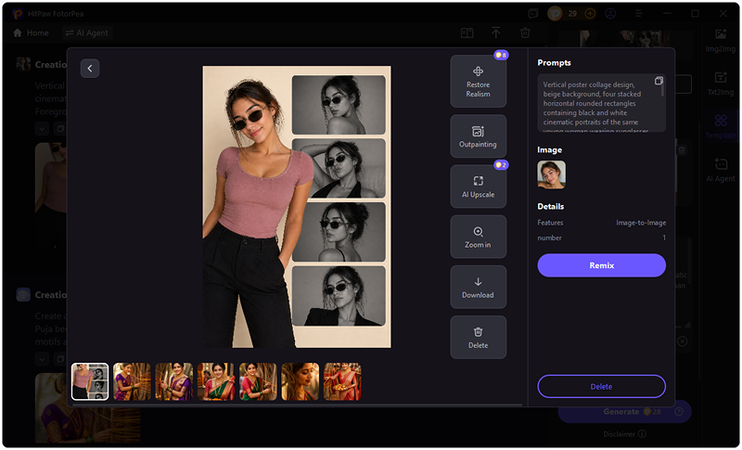
Task: Click the Image-to-Image feature value
Action: 641,222
